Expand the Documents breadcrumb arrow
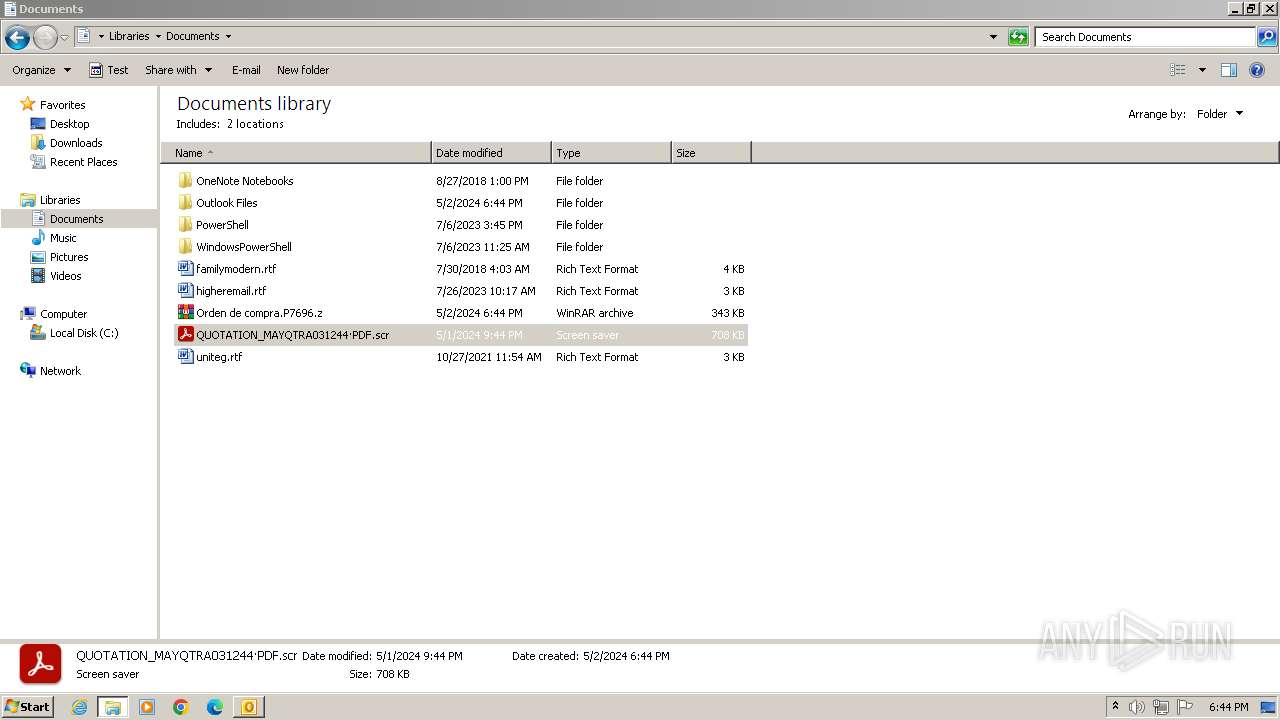 click(228, 36)
